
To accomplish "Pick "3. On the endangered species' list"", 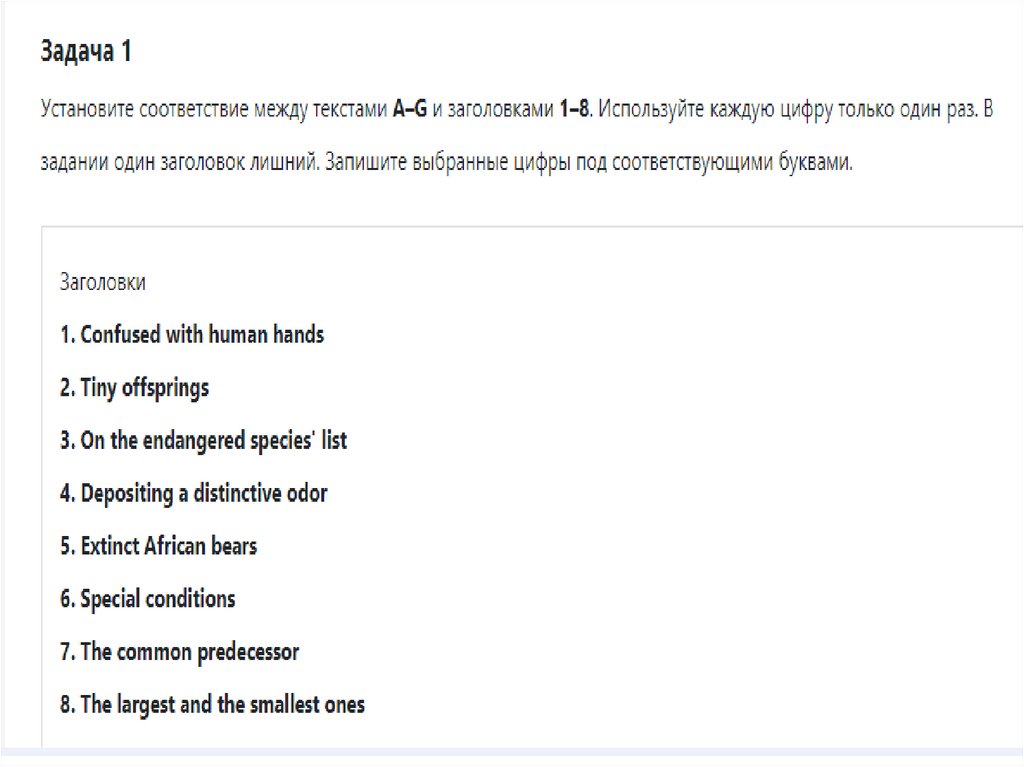I will coord(203,440).
